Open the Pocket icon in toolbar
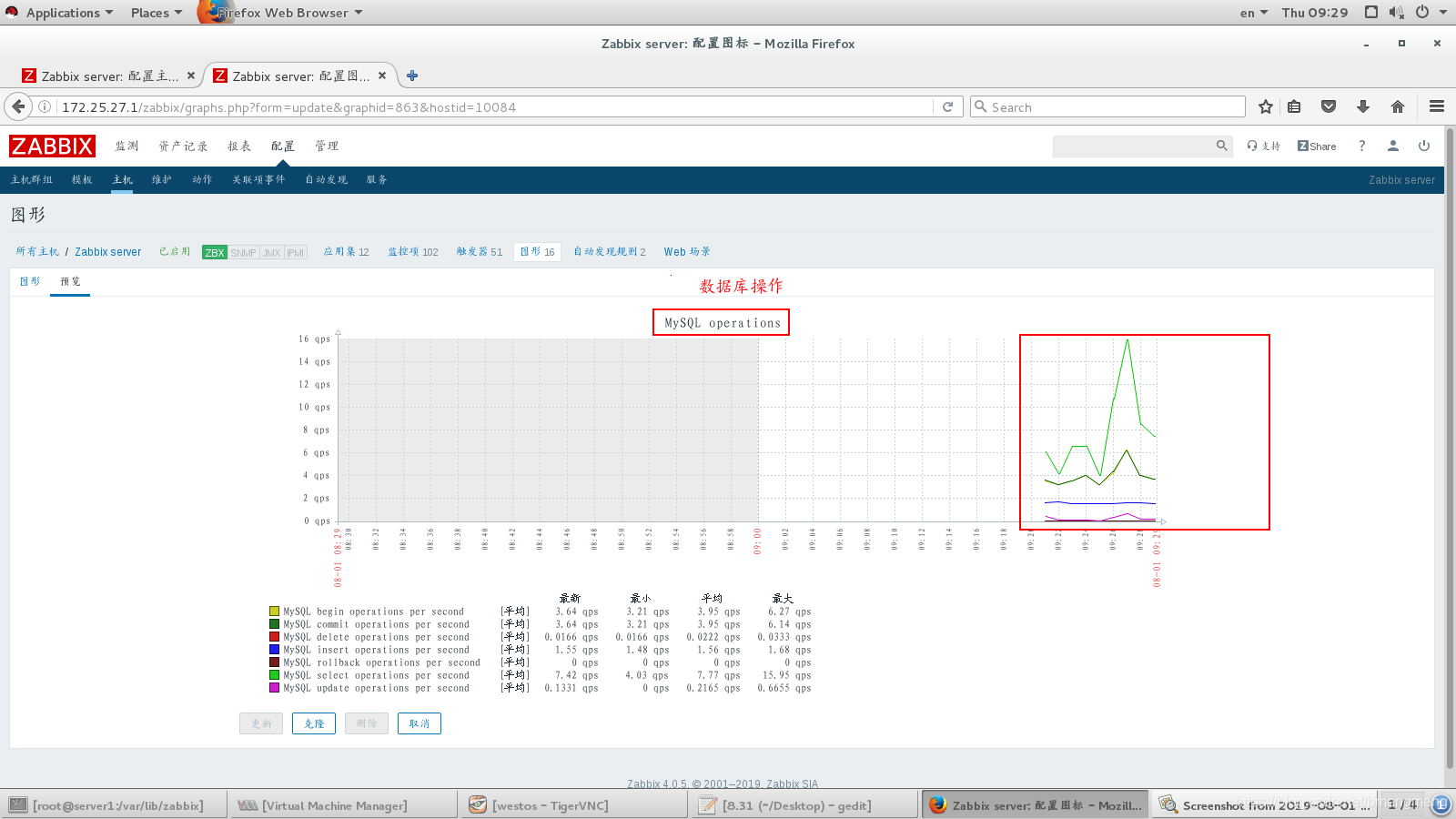 [x=1329, y=106]
